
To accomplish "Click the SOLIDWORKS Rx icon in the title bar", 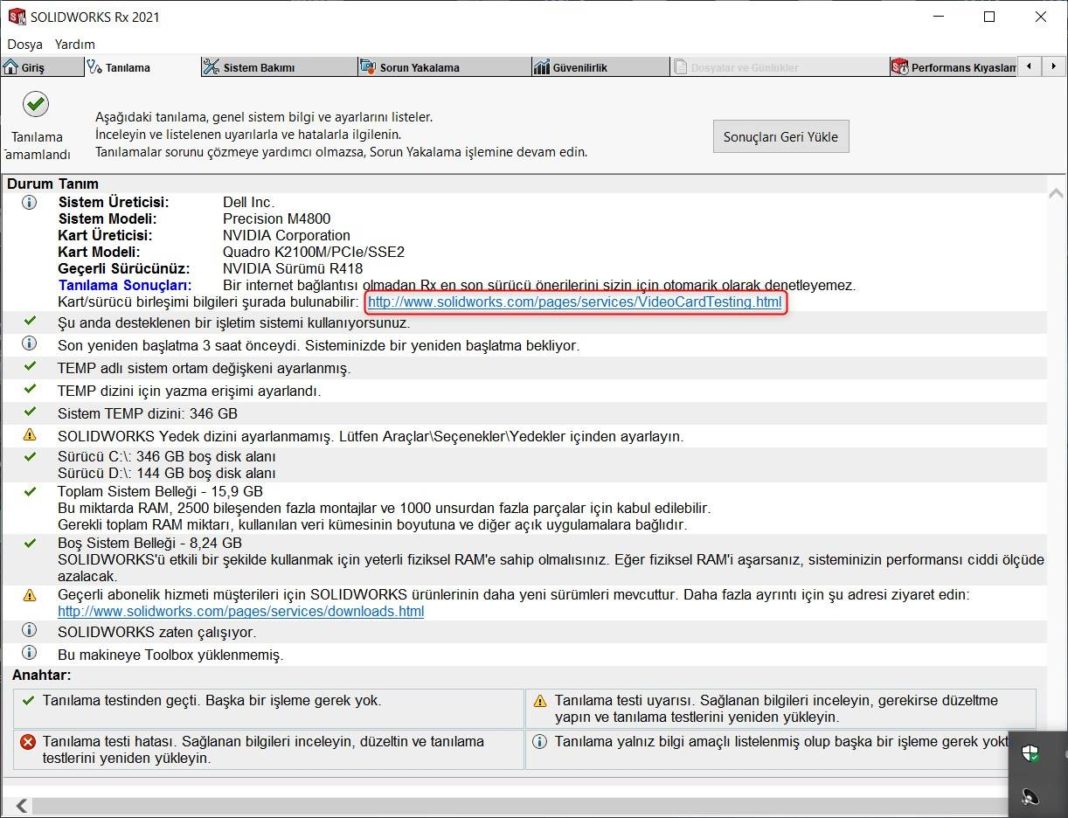I will (x=14, y=16).
